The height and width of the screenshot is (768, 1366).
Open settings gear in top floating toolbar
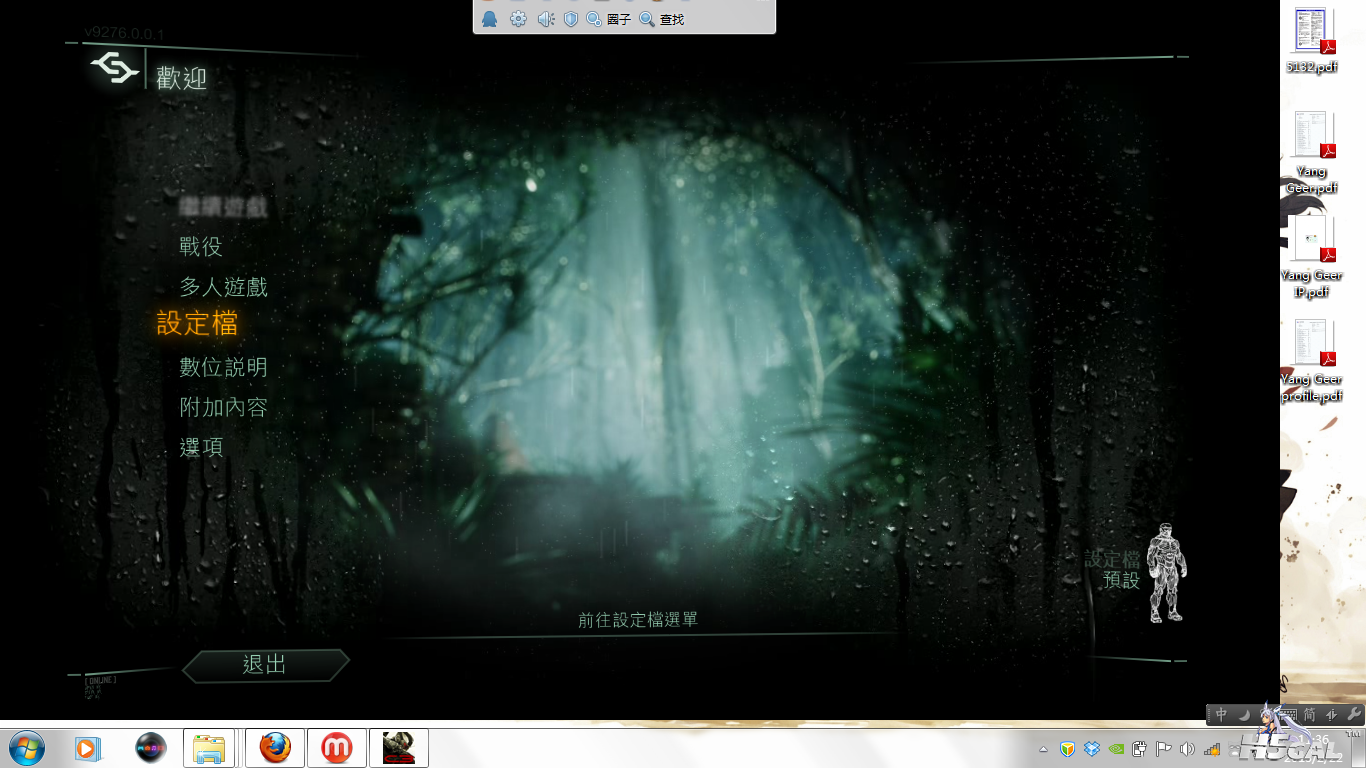point(518,19)
